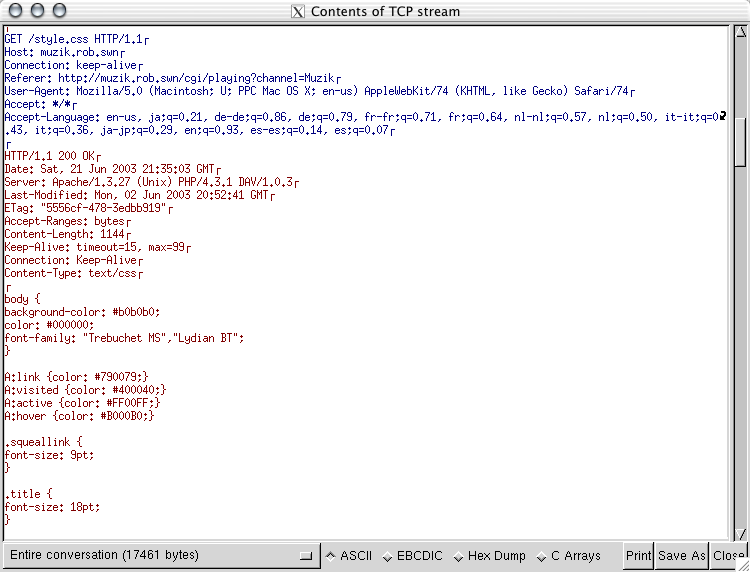Click the 'Content-Type: text/css' line
Screen dimensions: 750x572
pos(74,273)
